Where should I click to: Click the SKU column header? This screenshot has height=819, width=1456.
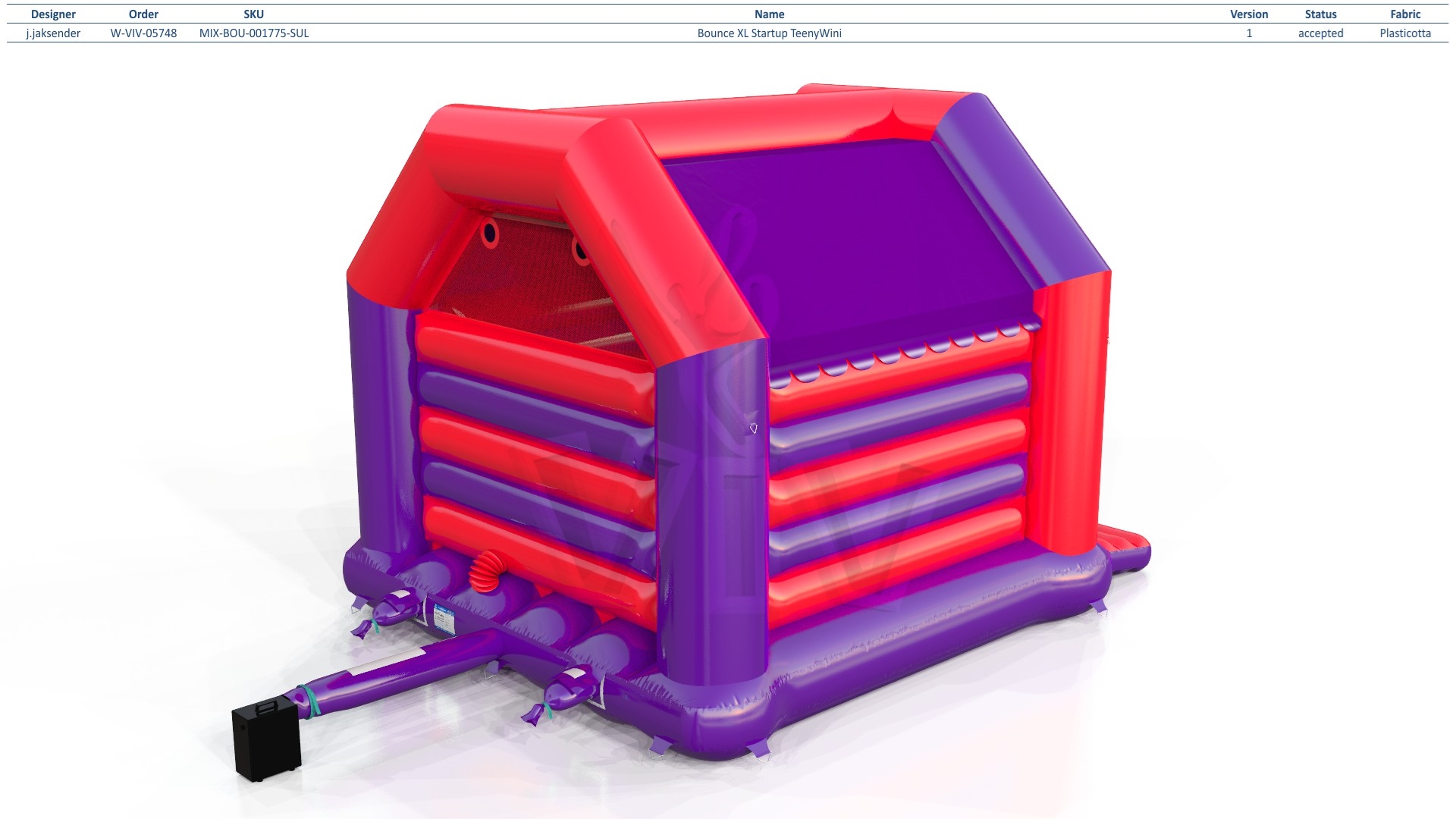[253, 14]
